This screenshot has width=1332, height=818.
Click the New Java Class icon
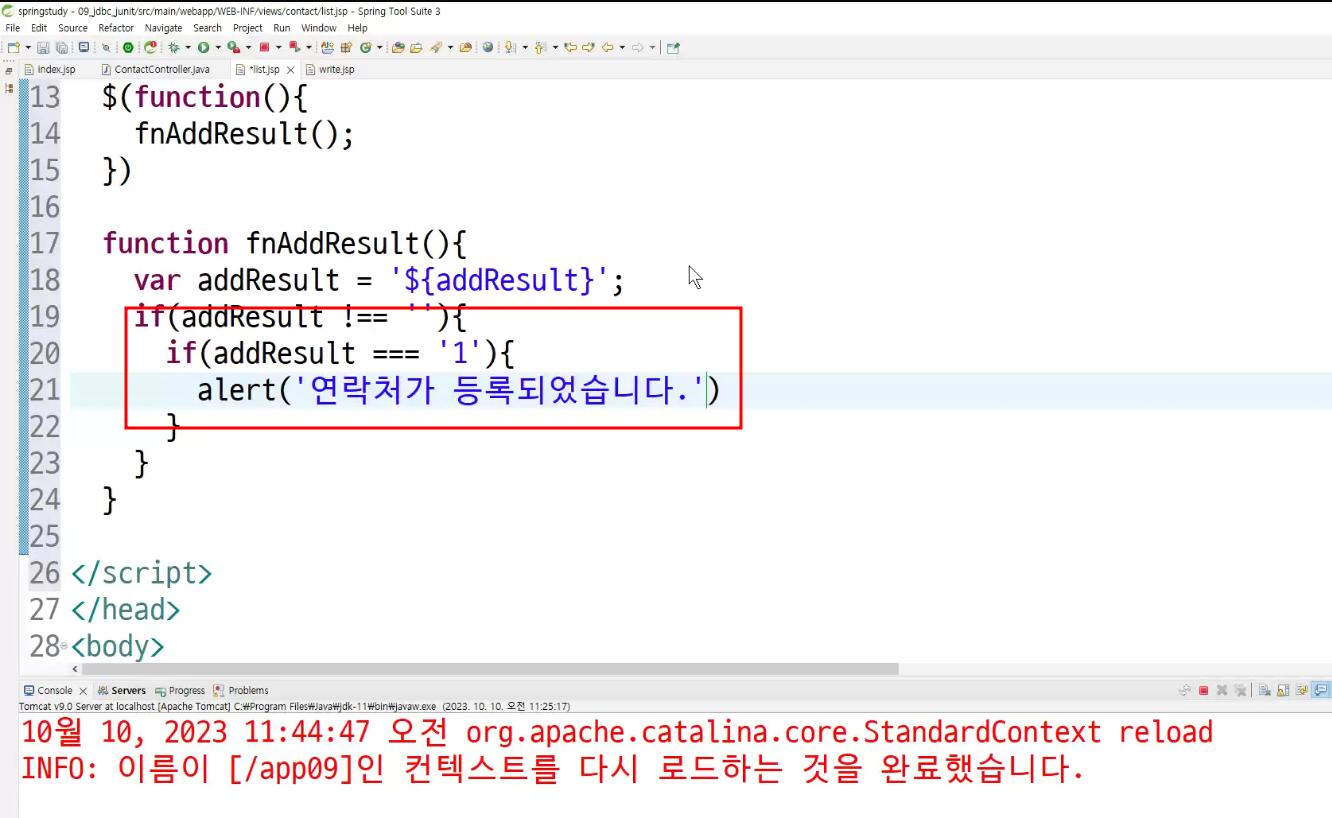click(365, 47)
